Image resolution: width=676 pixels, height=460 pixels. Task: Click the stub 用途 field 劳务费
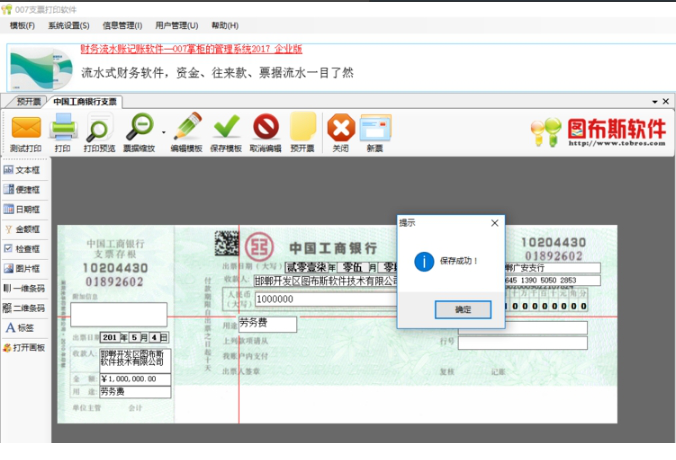pyautogui.click(x=135, y=391)
